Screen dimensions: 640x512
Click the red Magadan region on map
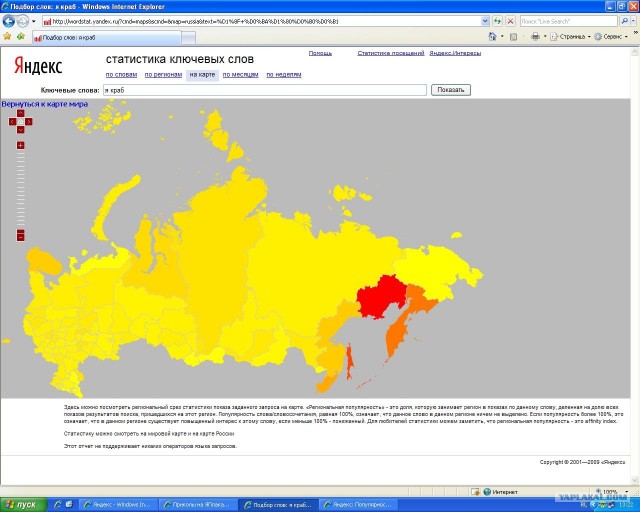tap(380, 296)
